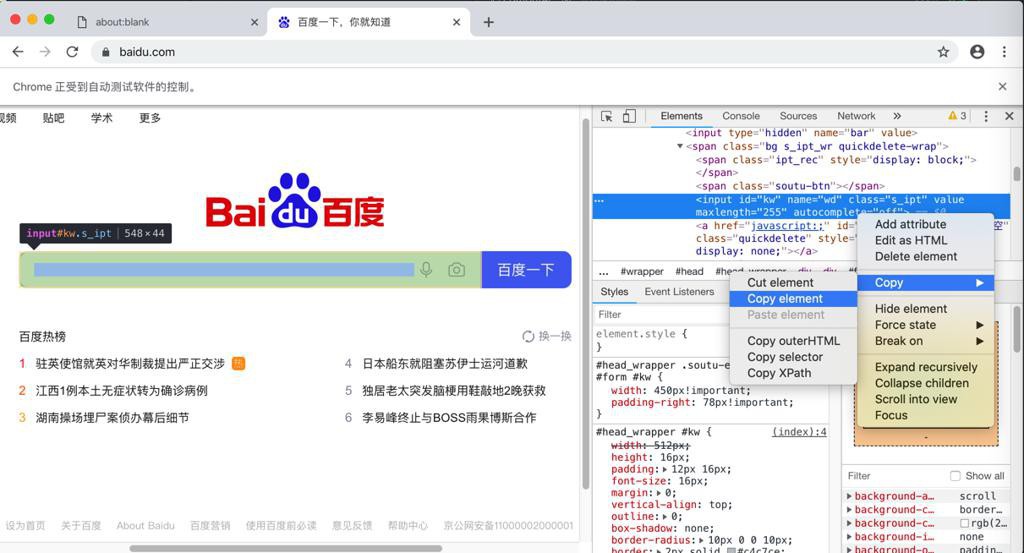1024x553 pixels.
Task: Select Copy outerHTML
Action: [793, 341]
